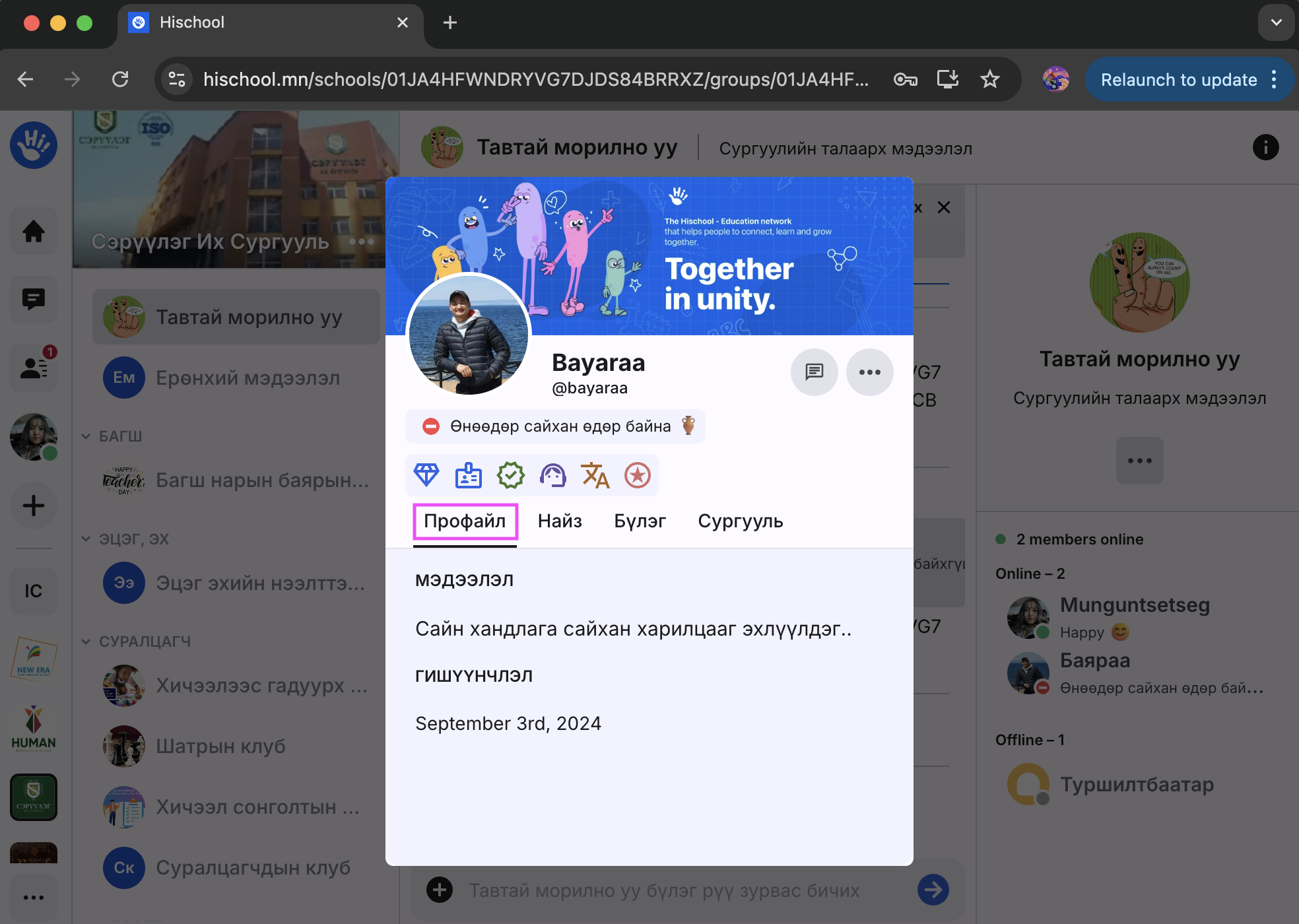Open the home icon in the left sidebar
The width and height of the screenshot is (1299, 924).
(x=34, y=231)
